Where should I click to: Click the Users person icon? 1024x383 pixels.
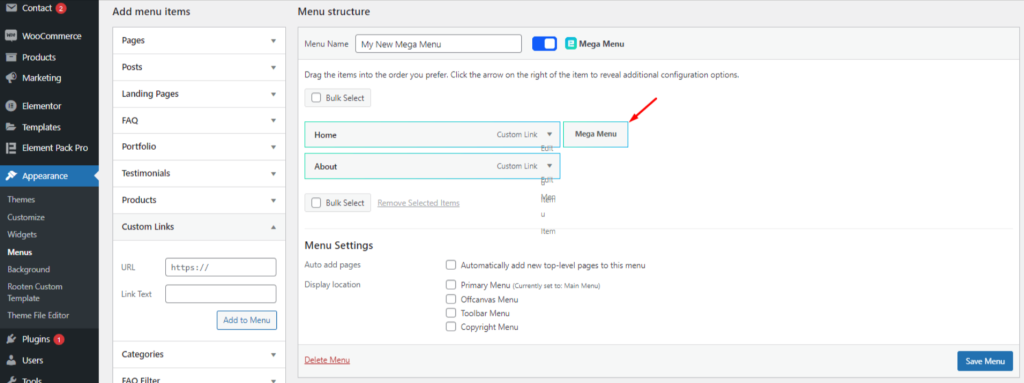coord(10,360)
